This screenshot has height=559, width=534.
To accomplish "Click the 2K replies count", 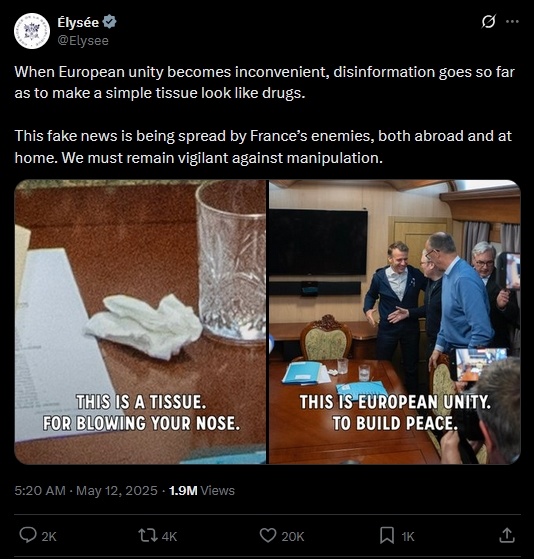I will pyautogui.click(x=49, y=537).
